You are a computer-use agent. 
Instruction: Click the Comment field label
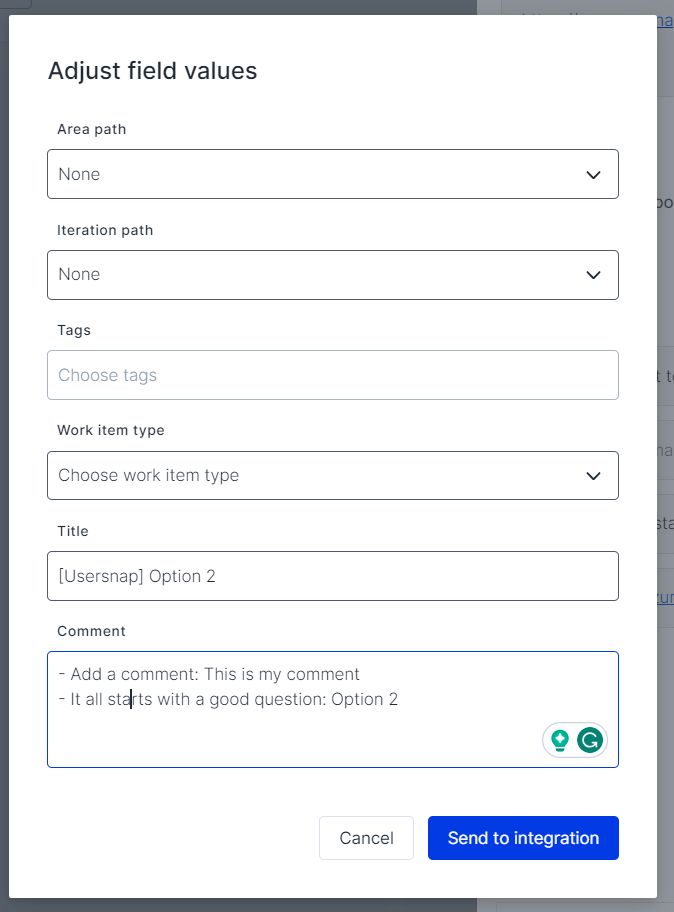(92, 631)
